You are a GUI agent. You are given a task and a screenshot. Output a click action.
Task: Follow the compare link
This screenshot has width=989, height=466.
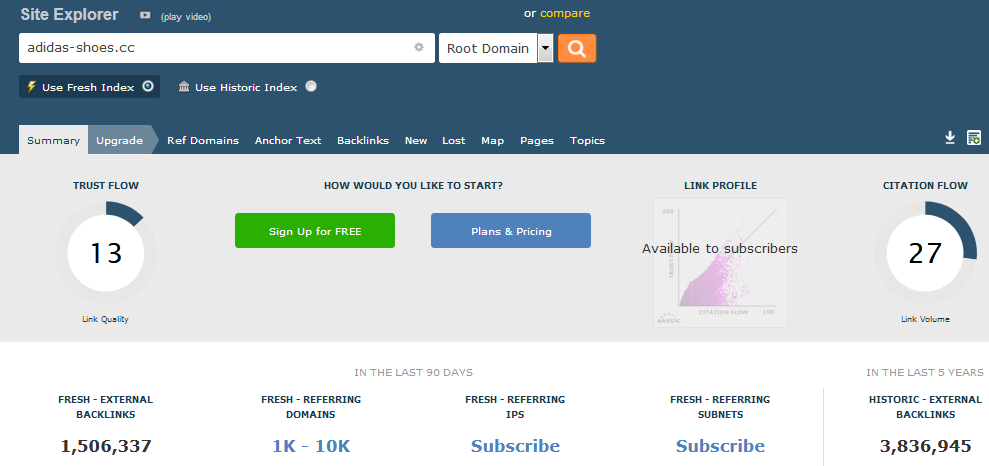point(565,13)
